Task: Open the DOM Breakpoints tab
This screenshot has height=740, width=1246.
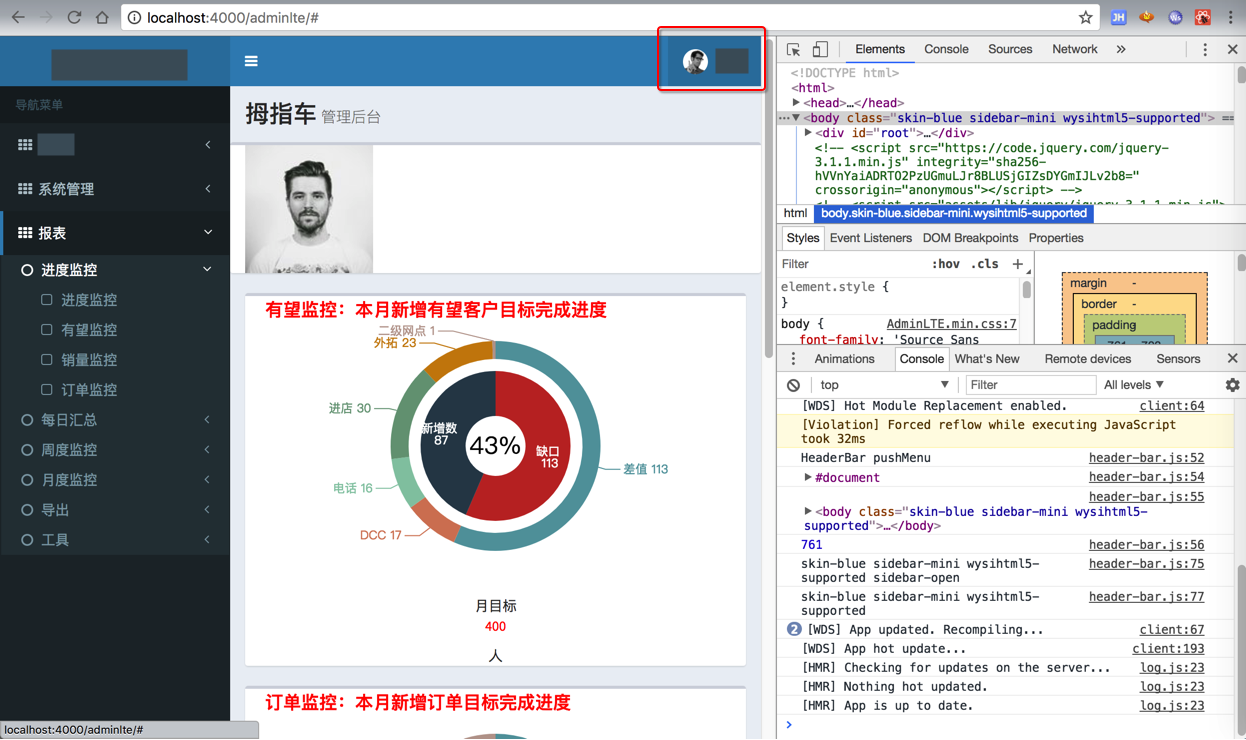Action: 970,238
